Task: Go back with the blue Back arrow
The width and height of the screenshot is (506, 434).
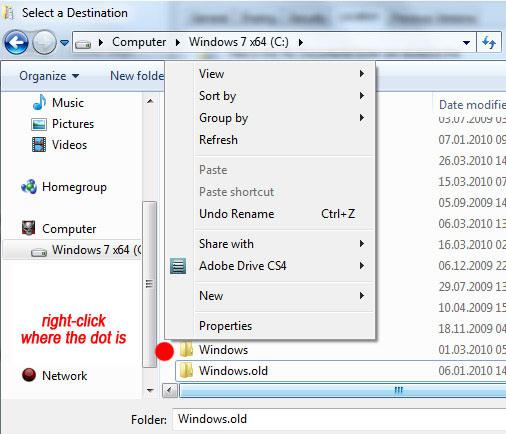Action: tap(16, 42)
